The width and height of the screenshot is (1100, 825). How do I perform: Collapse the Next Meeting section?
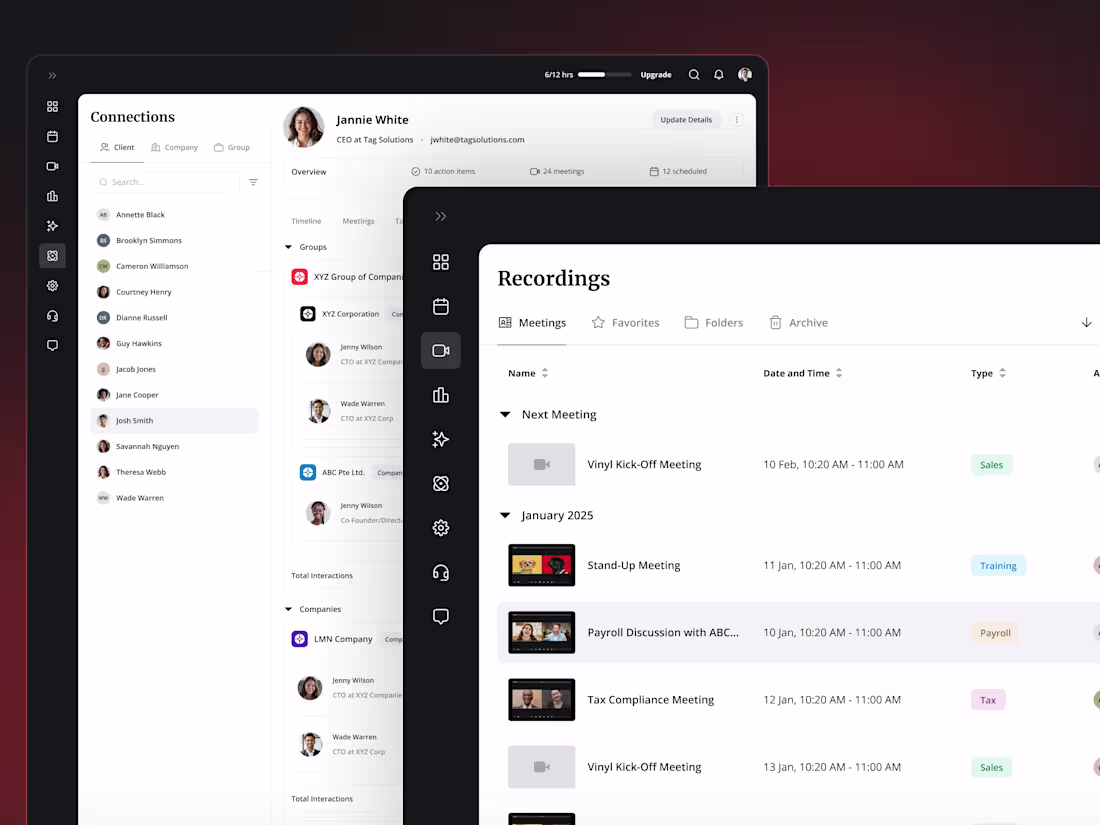click(504, 414)
